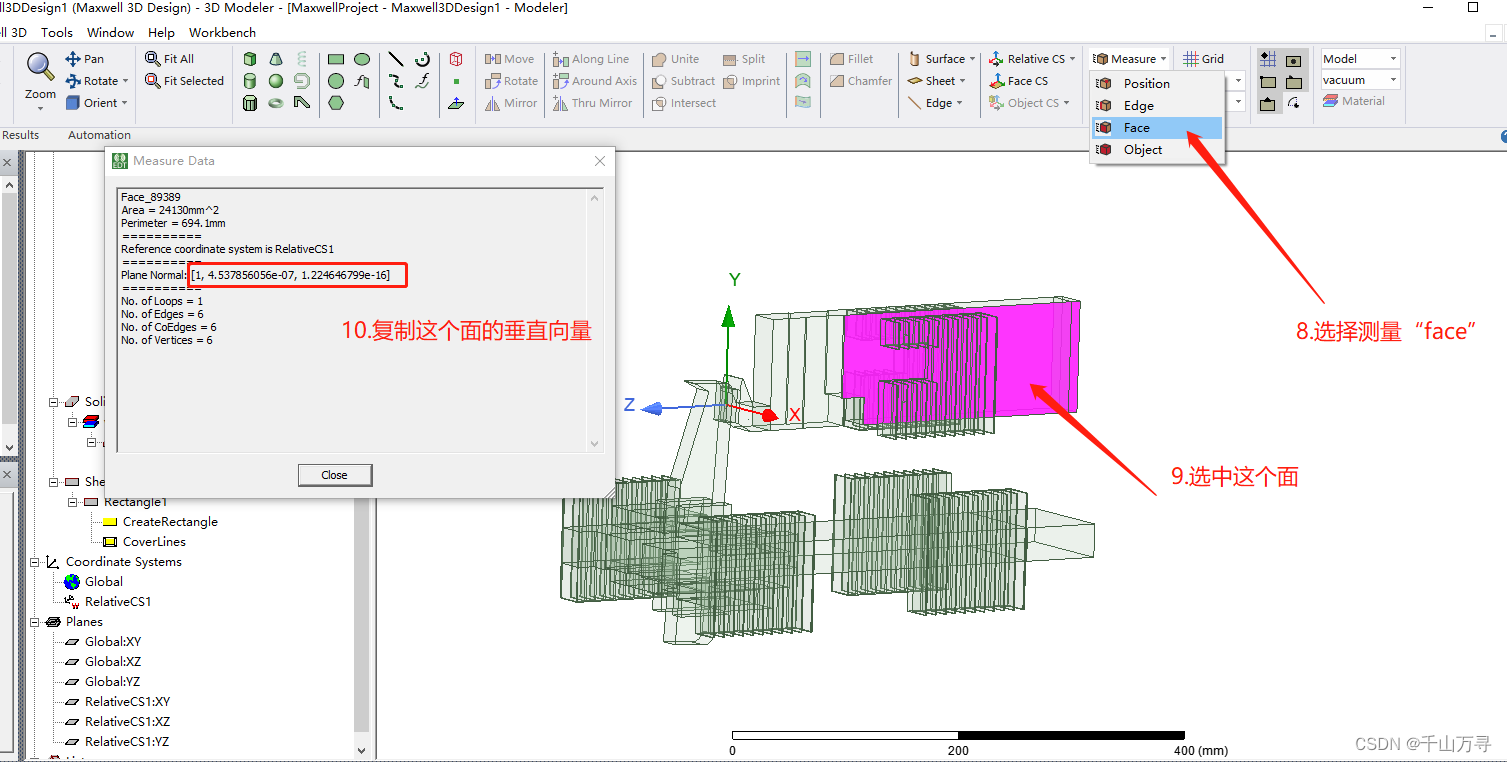Select the Draw Rectangle tool
1507x762 pixels.
[x=336, y=59]
